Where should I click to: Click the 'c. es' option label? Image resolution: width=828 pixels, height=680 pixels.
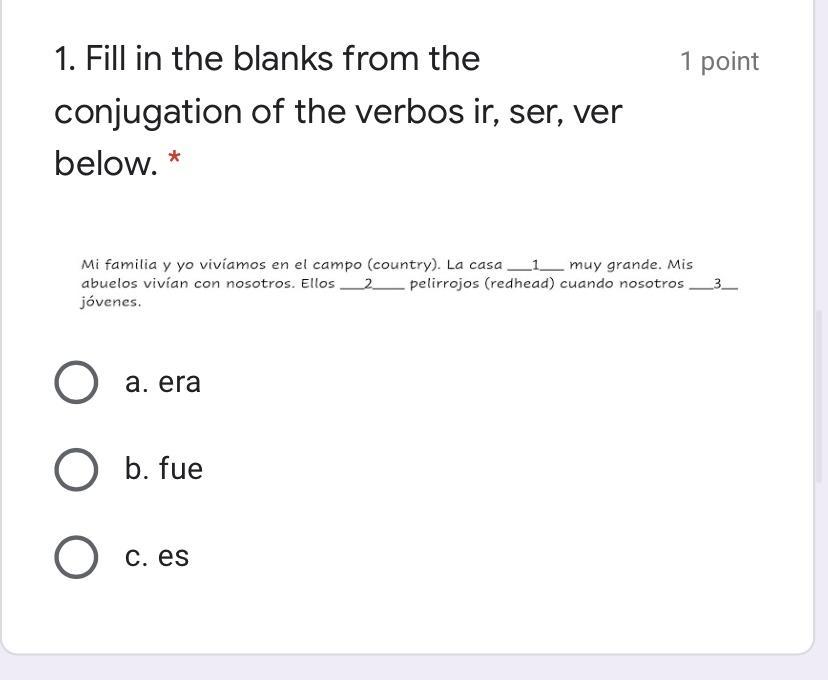pos(157,556)
